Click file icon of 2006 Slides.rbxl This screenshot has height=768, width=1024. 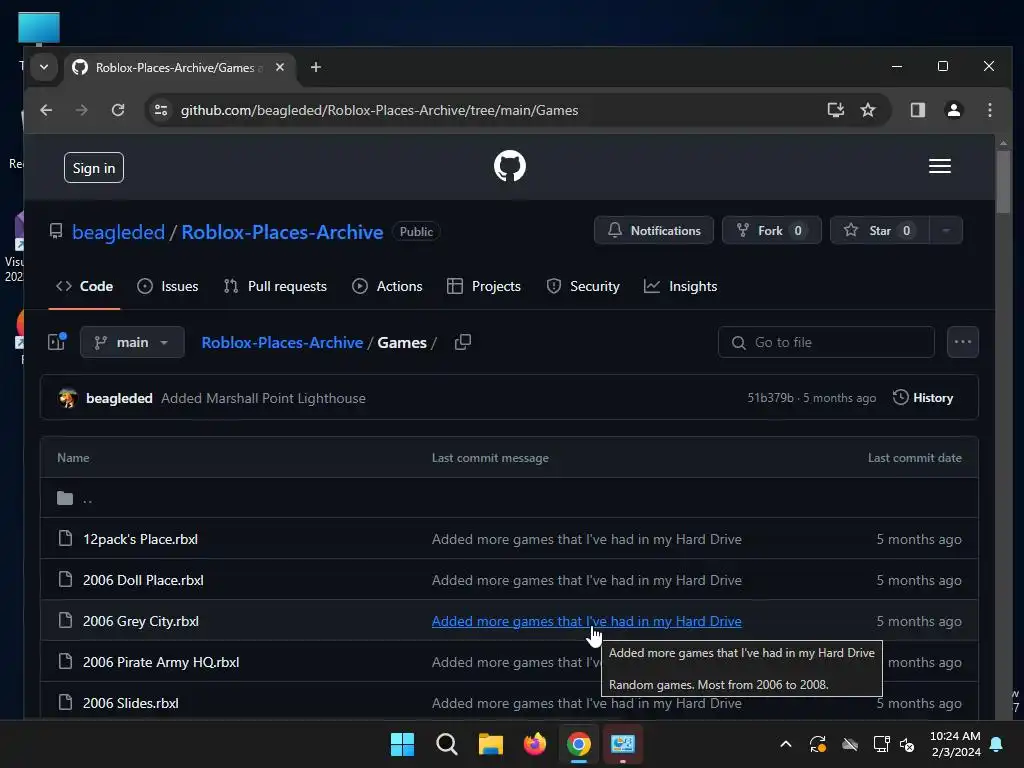pos(65,703)
